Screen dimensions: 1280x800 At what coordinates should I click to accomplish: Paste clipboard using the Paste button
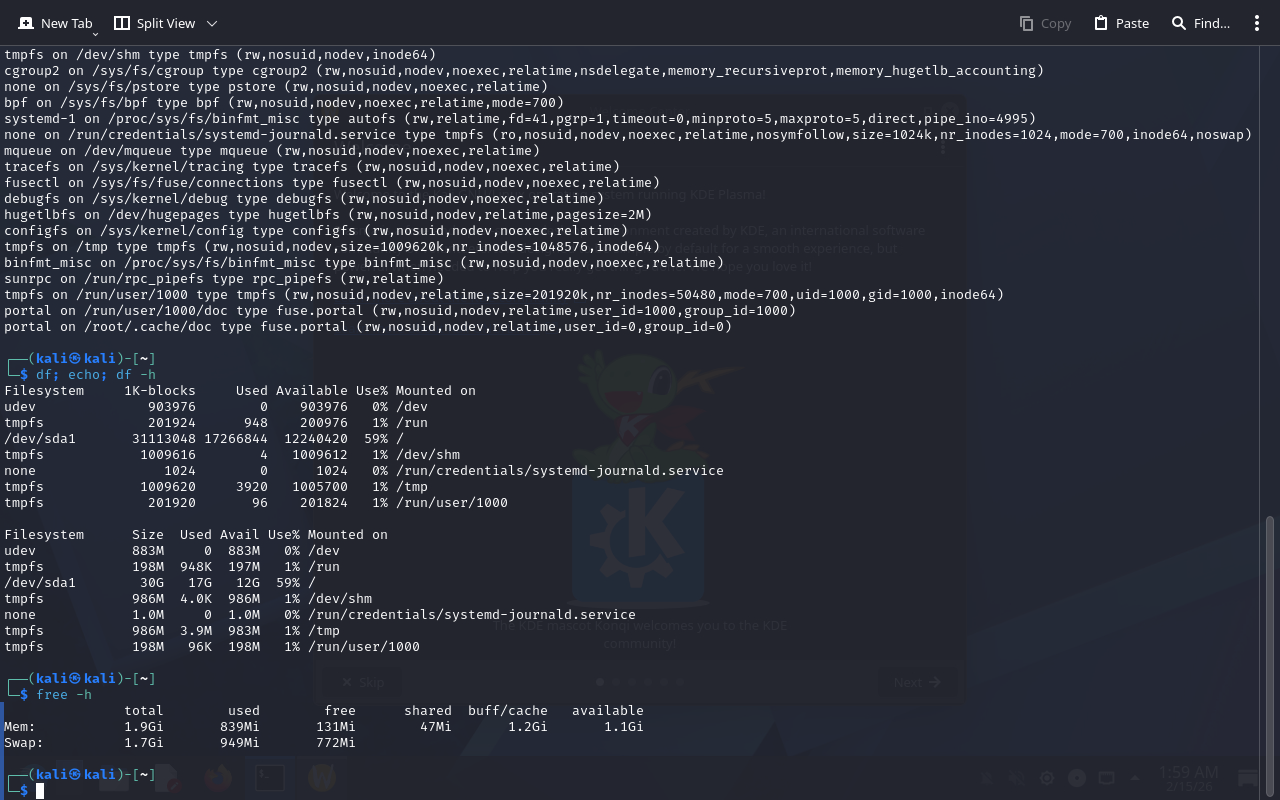click(x=1121, y=23)
